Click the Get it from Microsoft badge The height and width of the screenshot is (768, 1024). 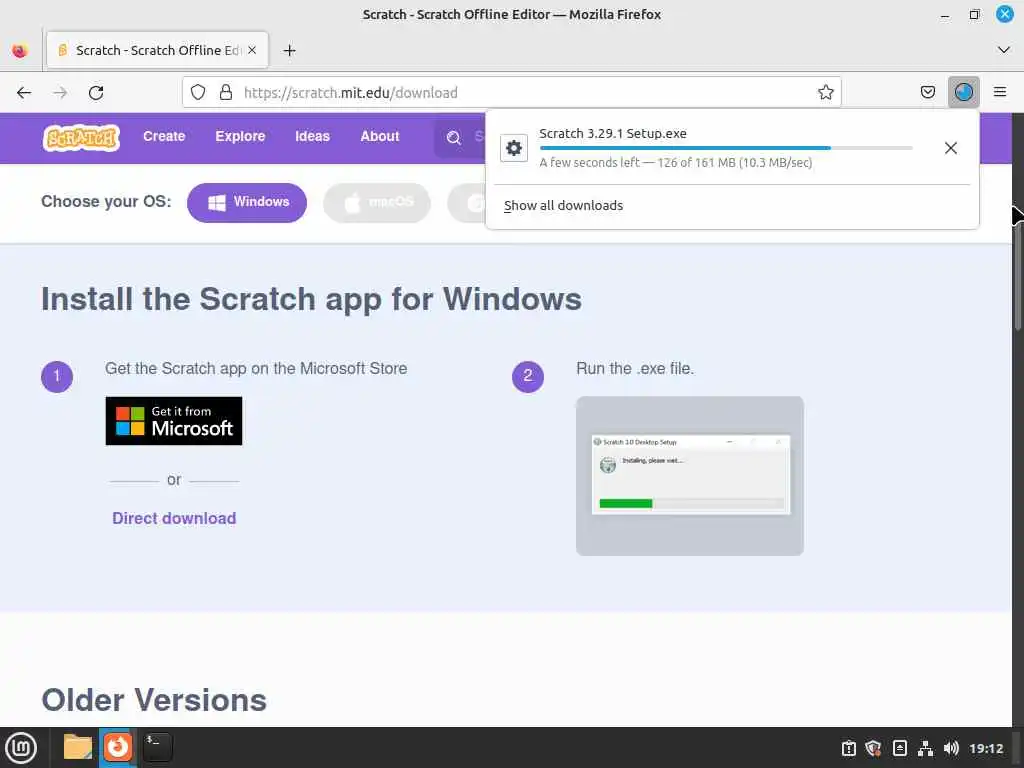coord(174,421)
